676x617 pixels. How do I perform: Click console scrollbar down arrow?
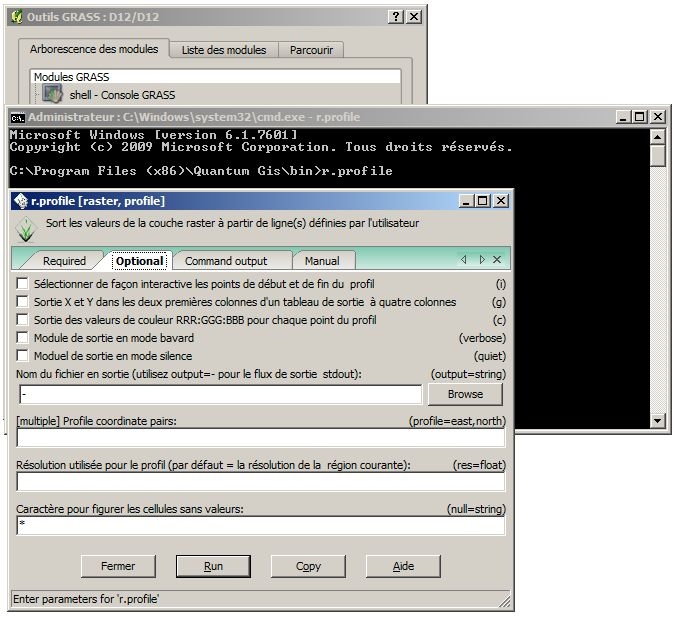point(657,420)
